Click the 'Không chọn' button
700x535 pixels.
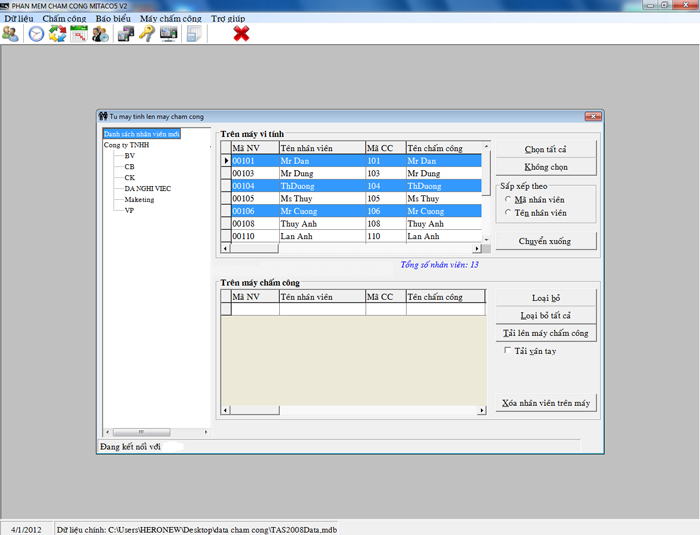point(546,167)
